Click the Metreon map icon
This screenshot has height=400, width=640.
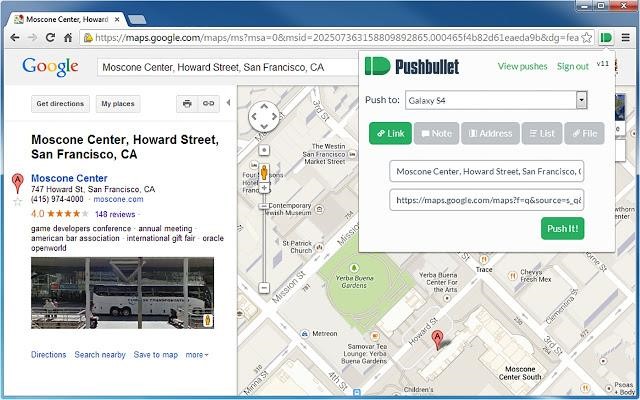point(304,334)
